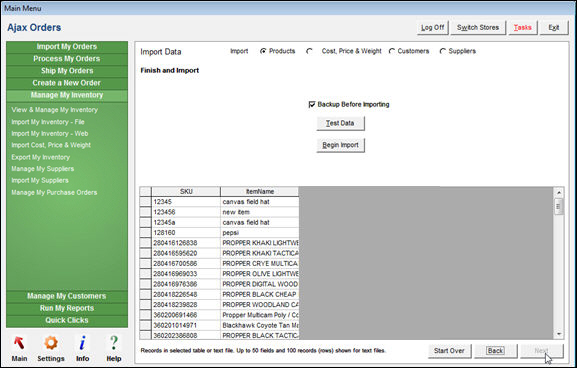Screen dimensions: 577x368
Task: Select the row header for SKU 128160
Action: point(145,233)
